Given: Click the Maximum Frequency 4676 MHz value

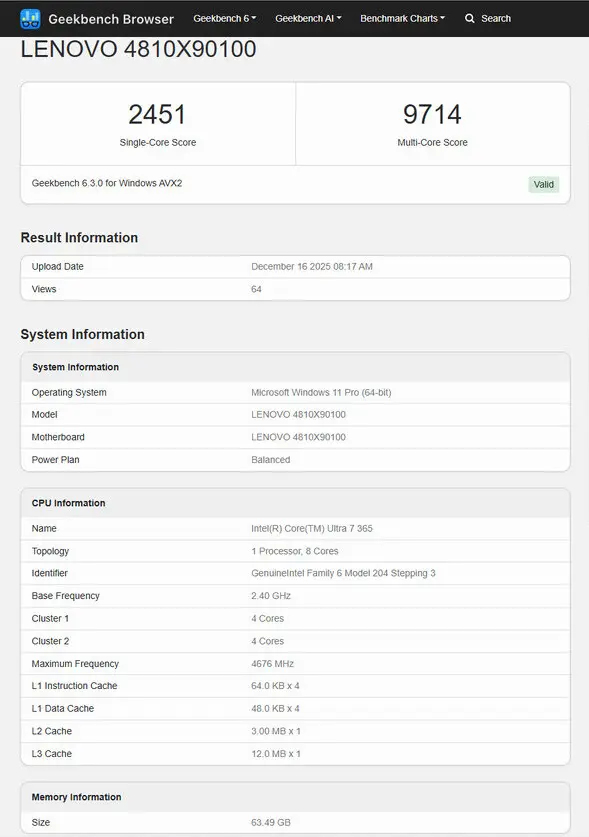Looking at the screenshot, I should coord(272,664).
